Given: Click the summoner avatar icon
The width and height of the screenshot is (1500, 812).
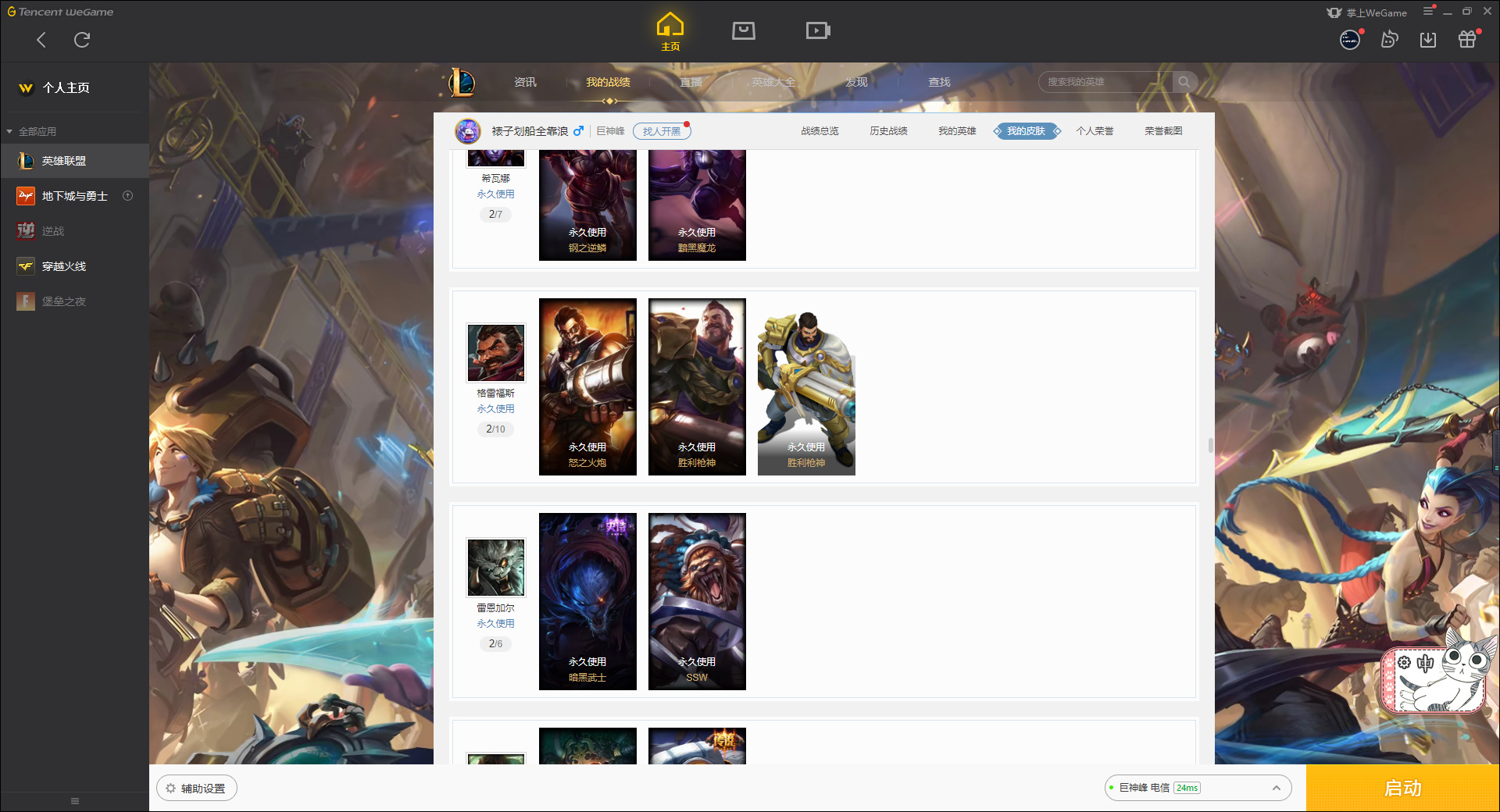Looking at the screenshot, I should (468, 131).
